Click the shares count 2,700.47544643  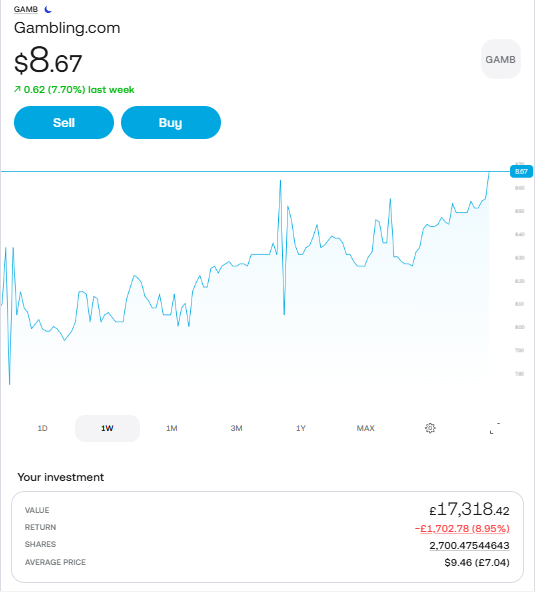469,545
